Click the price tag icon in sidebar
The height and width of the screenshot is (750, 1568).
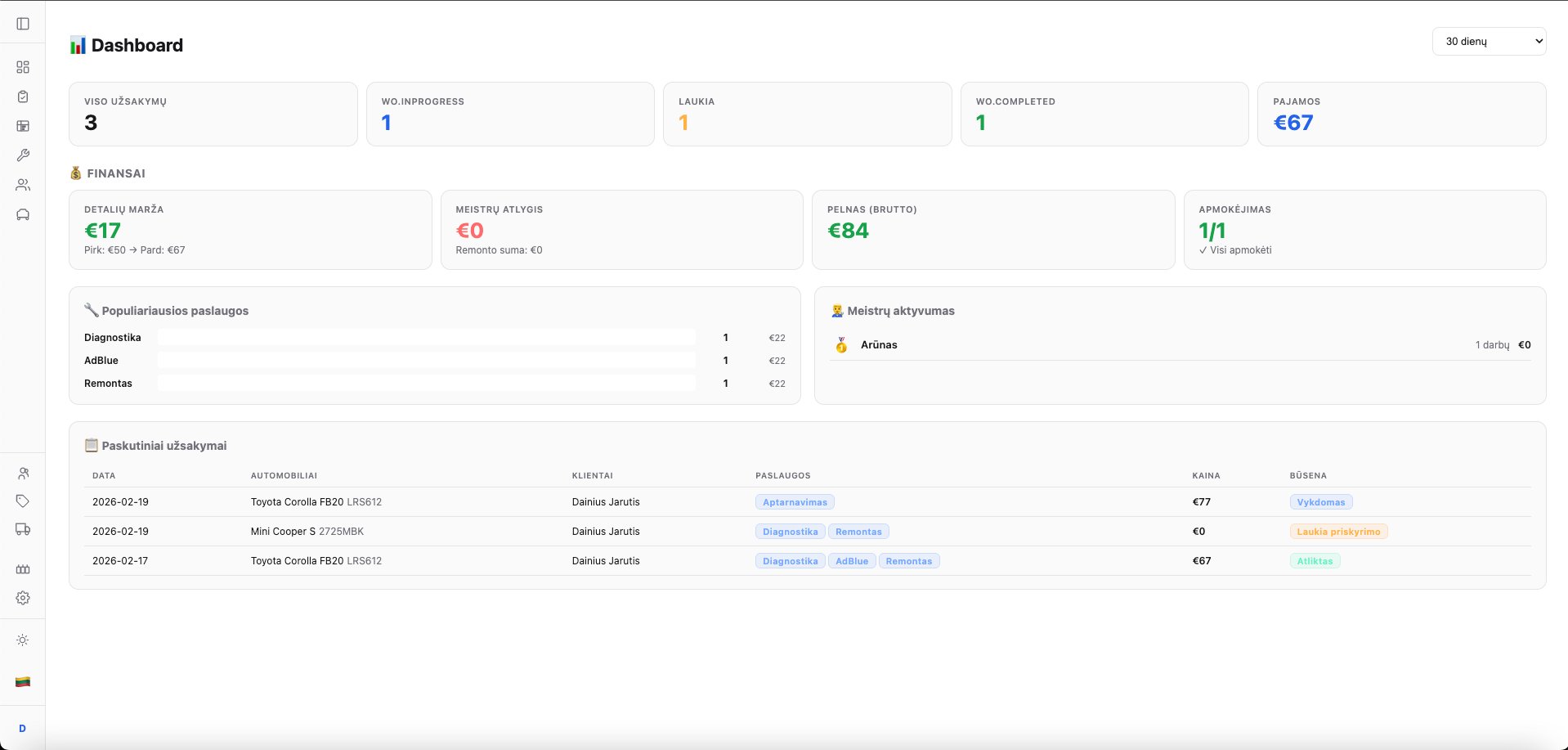[23, 501]
